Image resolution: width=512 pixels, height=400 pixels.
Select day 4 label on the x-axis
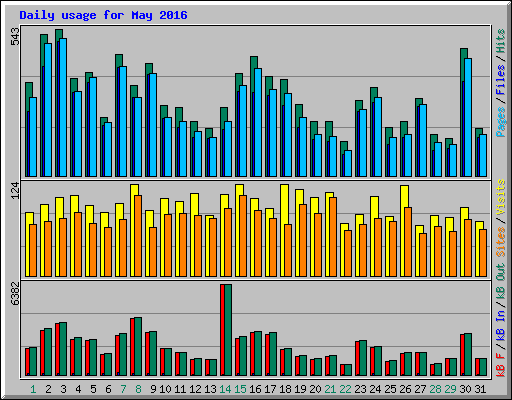point(78,389)
